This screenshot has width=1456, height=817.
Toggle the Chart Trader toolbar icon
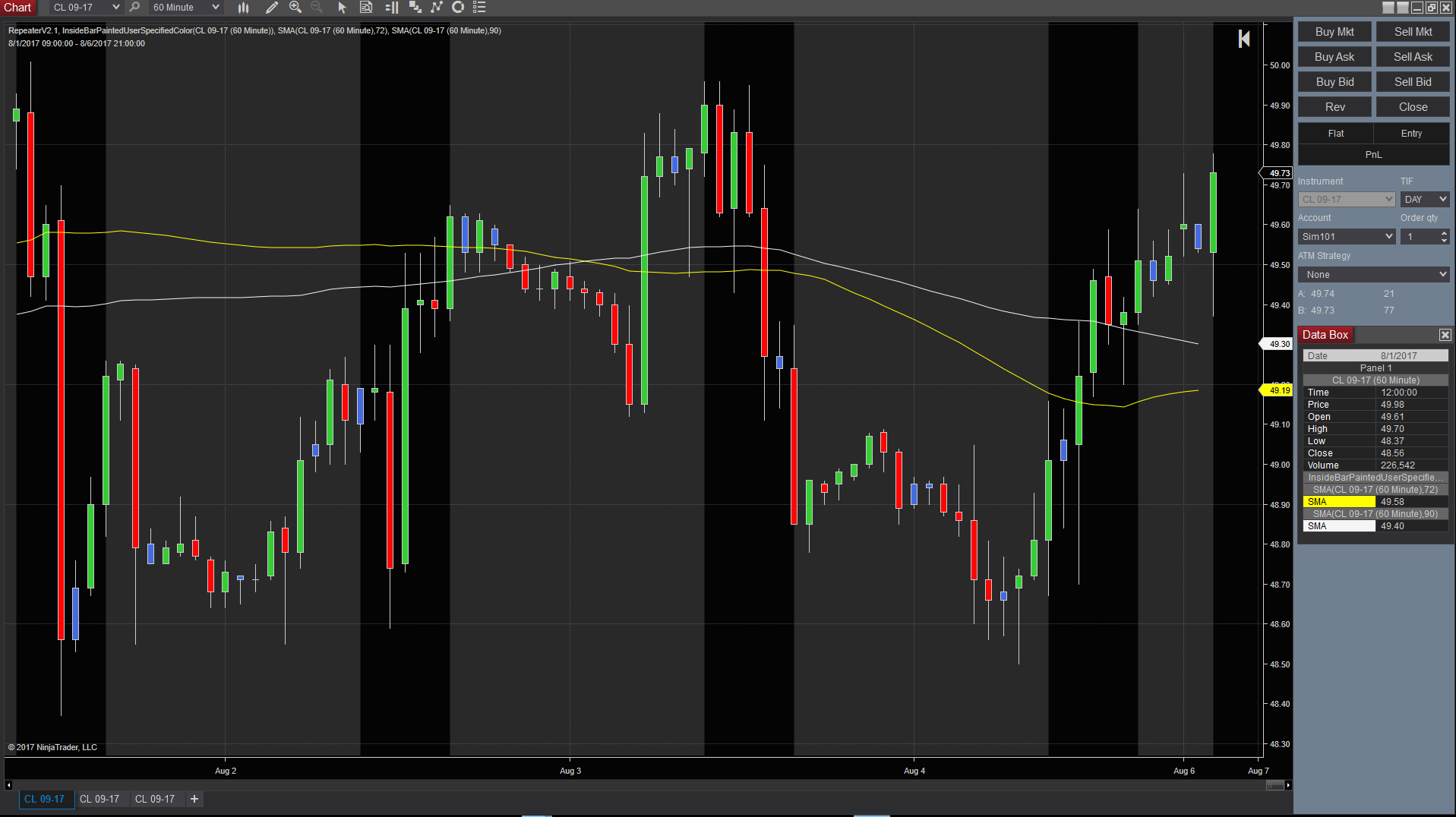pyautogui.click(x=392, y=8)
